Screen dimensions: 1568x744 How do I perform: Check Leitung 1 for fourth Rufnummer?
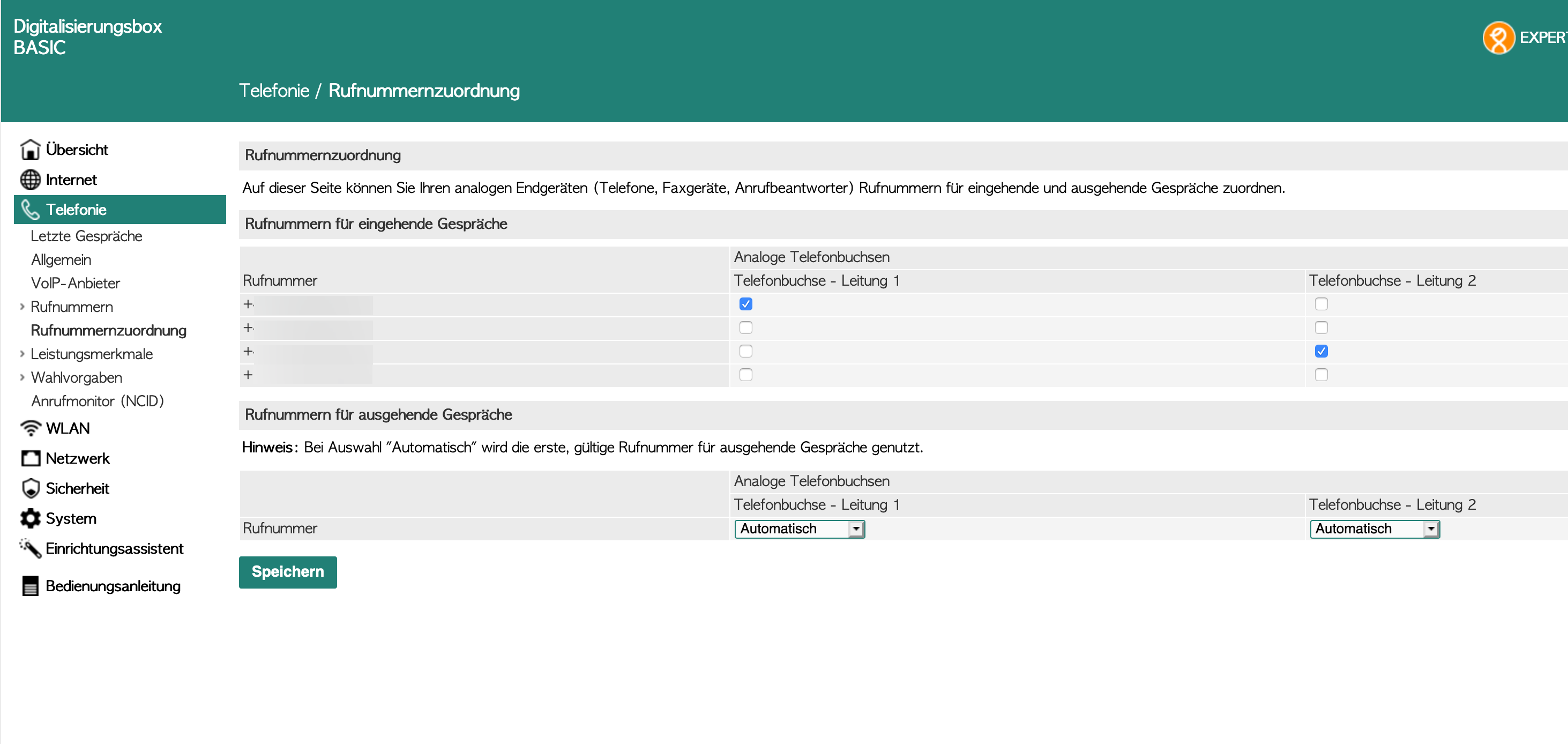pyautogui.click(x=745, y=375)
